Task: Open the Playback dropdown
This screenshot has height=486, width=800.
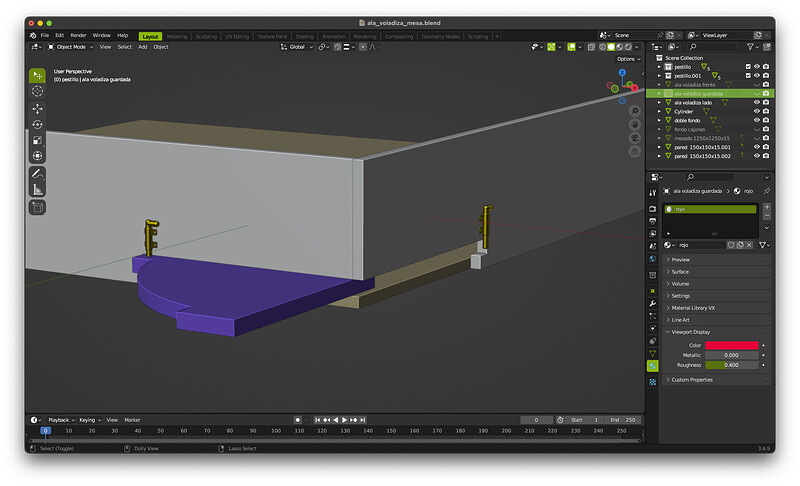Action: pyautogui.click(x=61, y=420)
